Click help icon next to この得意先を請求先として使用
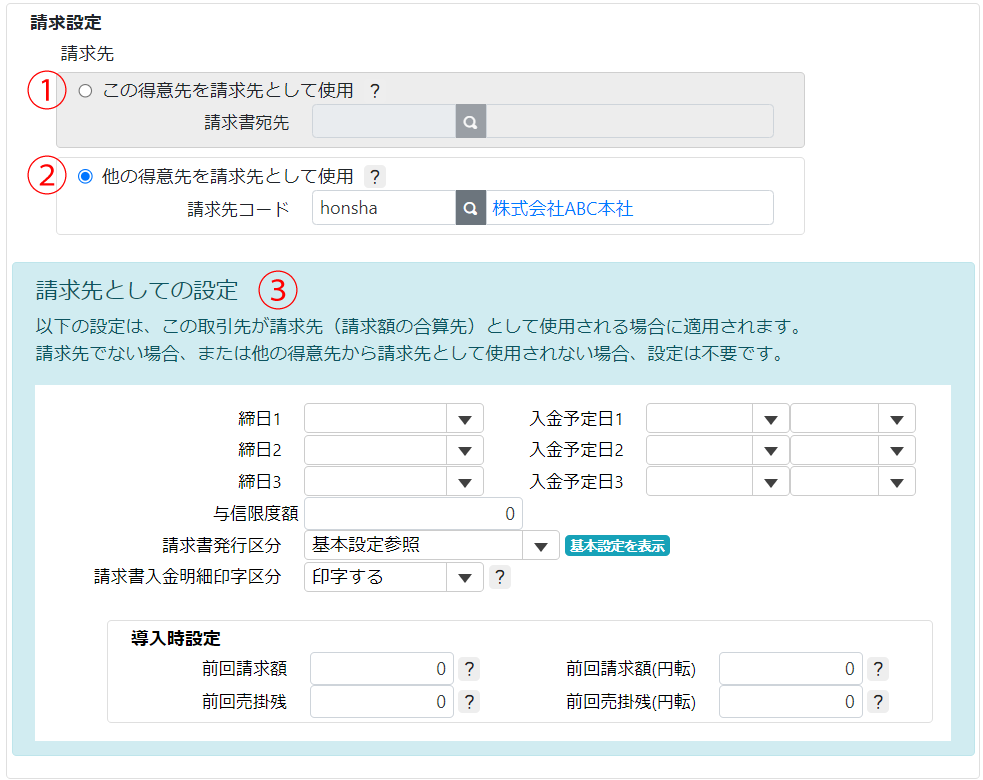The height and width of the screenshot is (780, 983). (375, 91)
